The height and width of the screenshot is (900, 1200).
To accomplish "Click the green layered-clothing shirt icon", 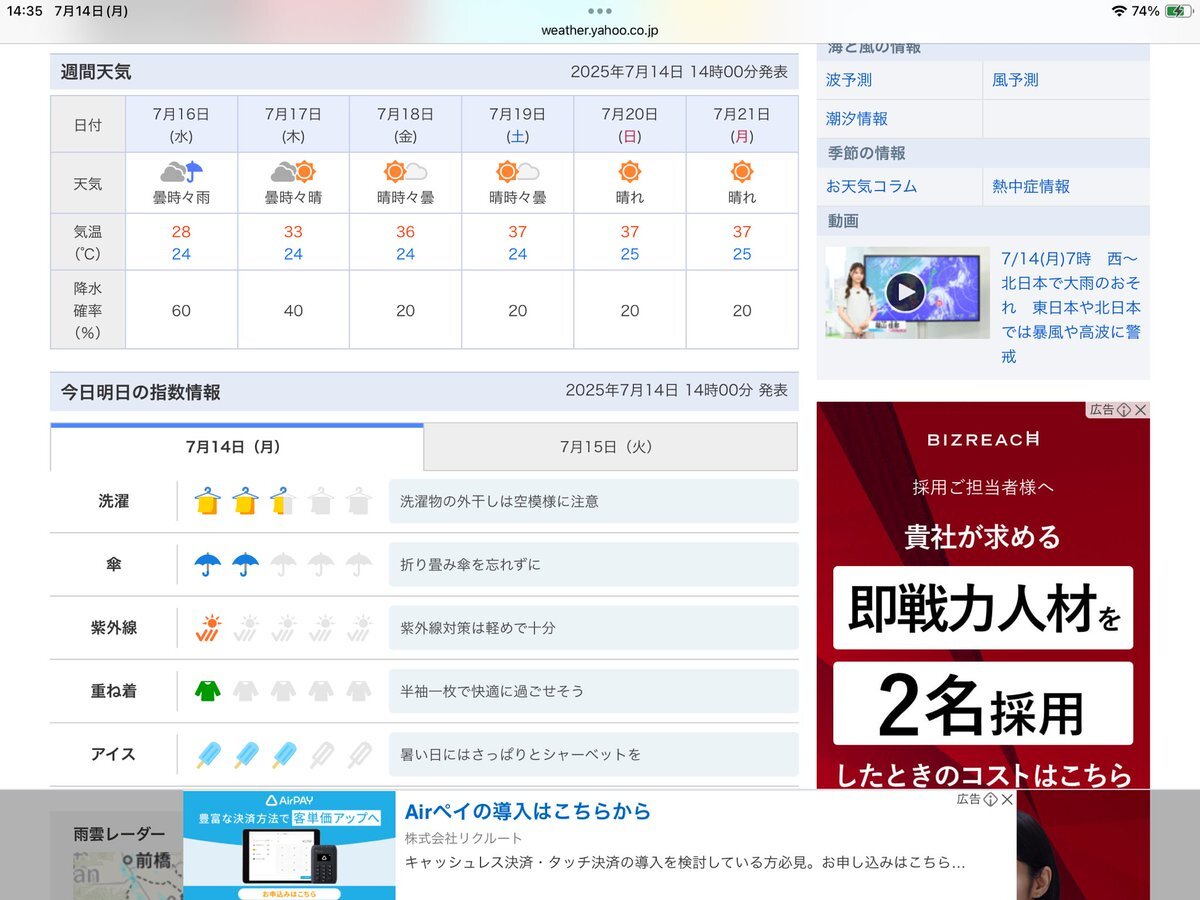I will tap(207, 691).
